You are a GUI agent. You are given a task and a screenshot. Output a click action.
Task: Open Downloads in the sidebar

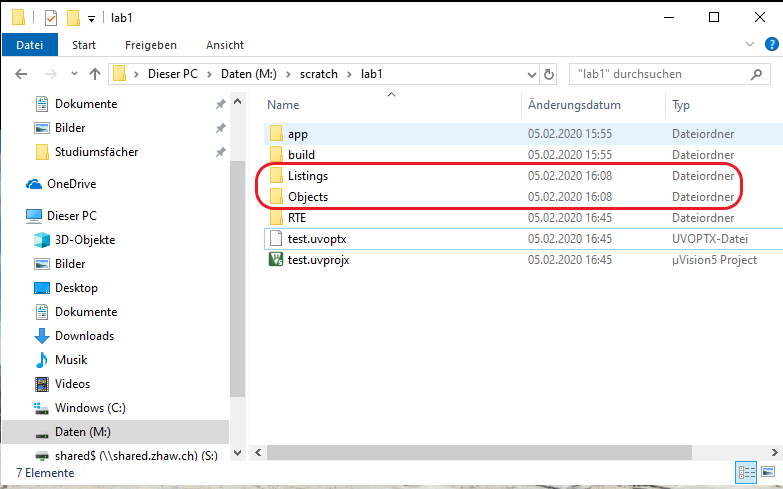(x=84, y=336)
